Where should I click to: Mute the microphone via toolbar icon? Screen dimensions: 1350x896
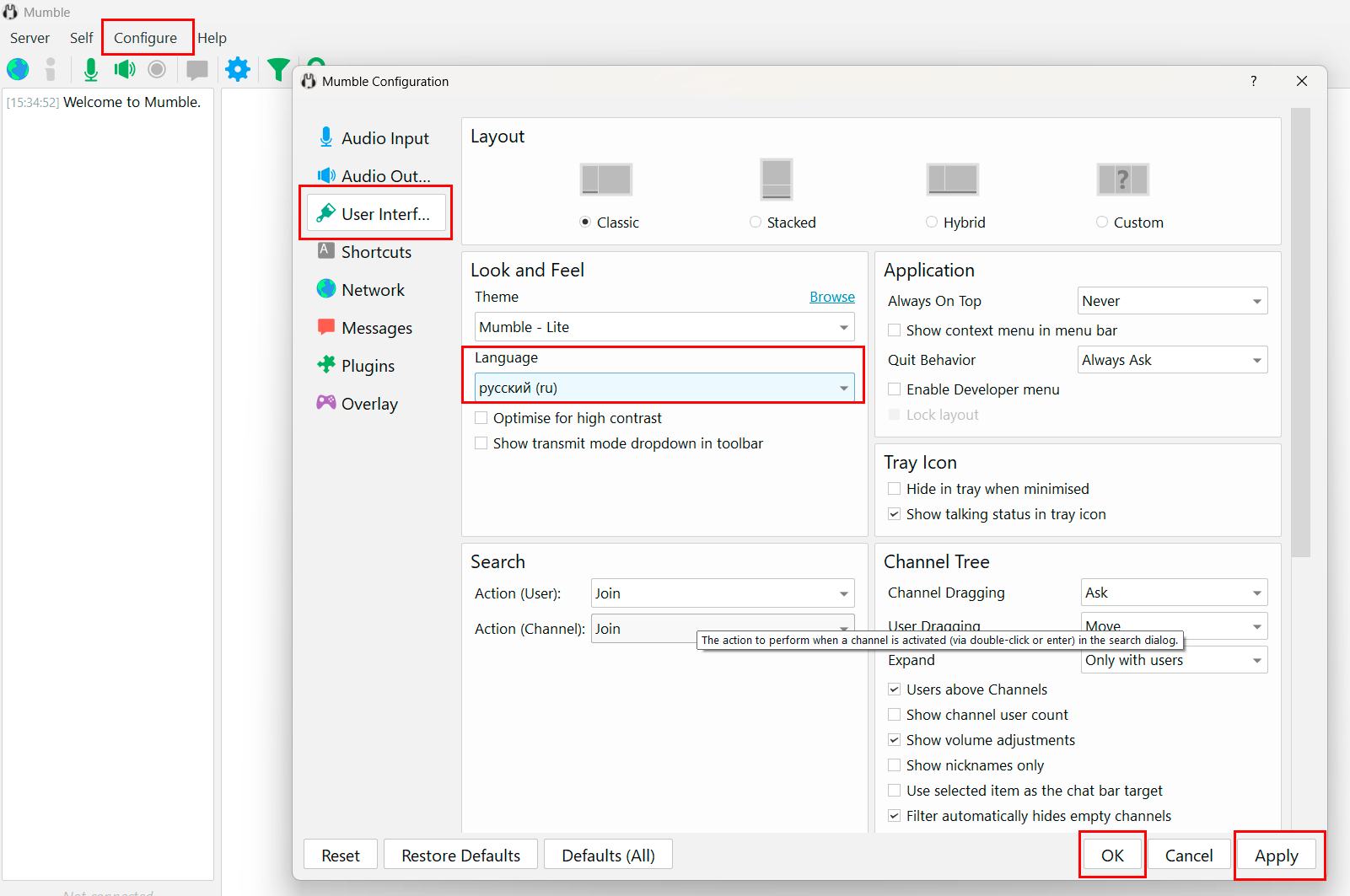coord(91,69)
